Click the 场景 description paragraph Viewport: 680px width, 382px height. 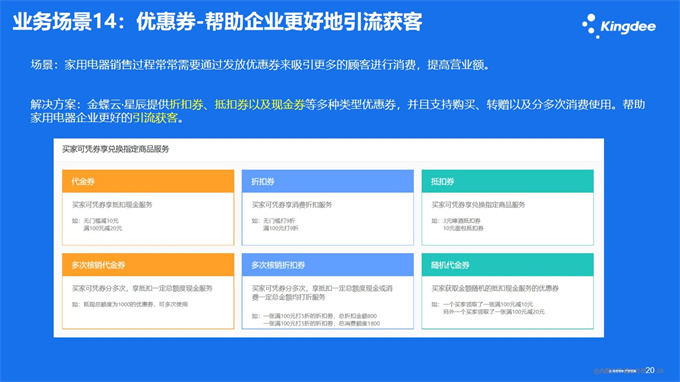tap(260, 65)
